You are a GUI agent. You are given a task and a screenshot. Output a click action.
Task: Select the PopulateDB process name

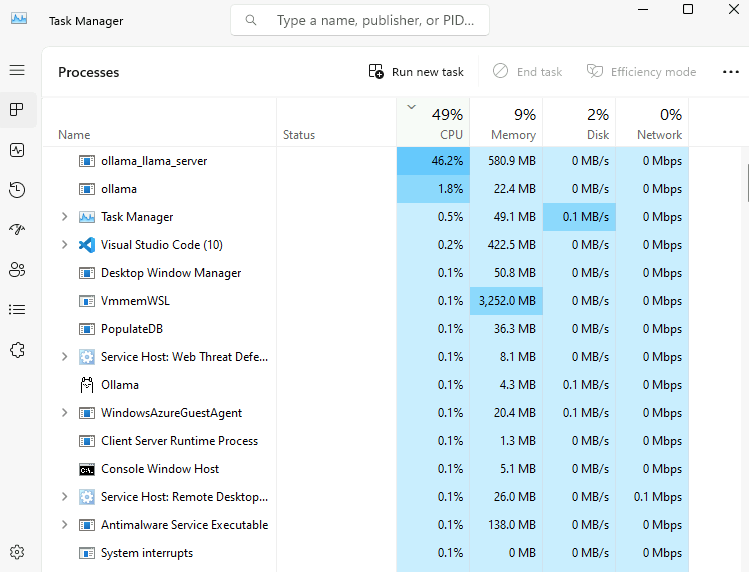[132, 329]
